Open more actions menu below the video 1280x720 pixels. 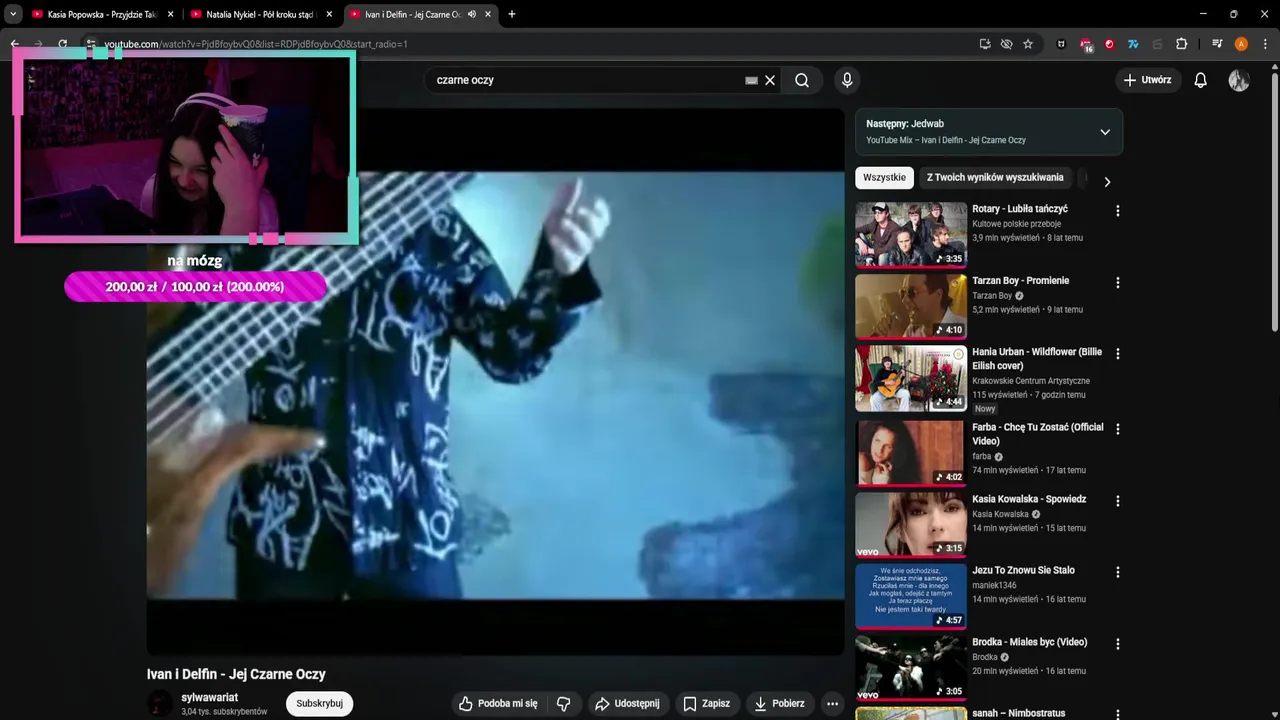tap(832, 703)
